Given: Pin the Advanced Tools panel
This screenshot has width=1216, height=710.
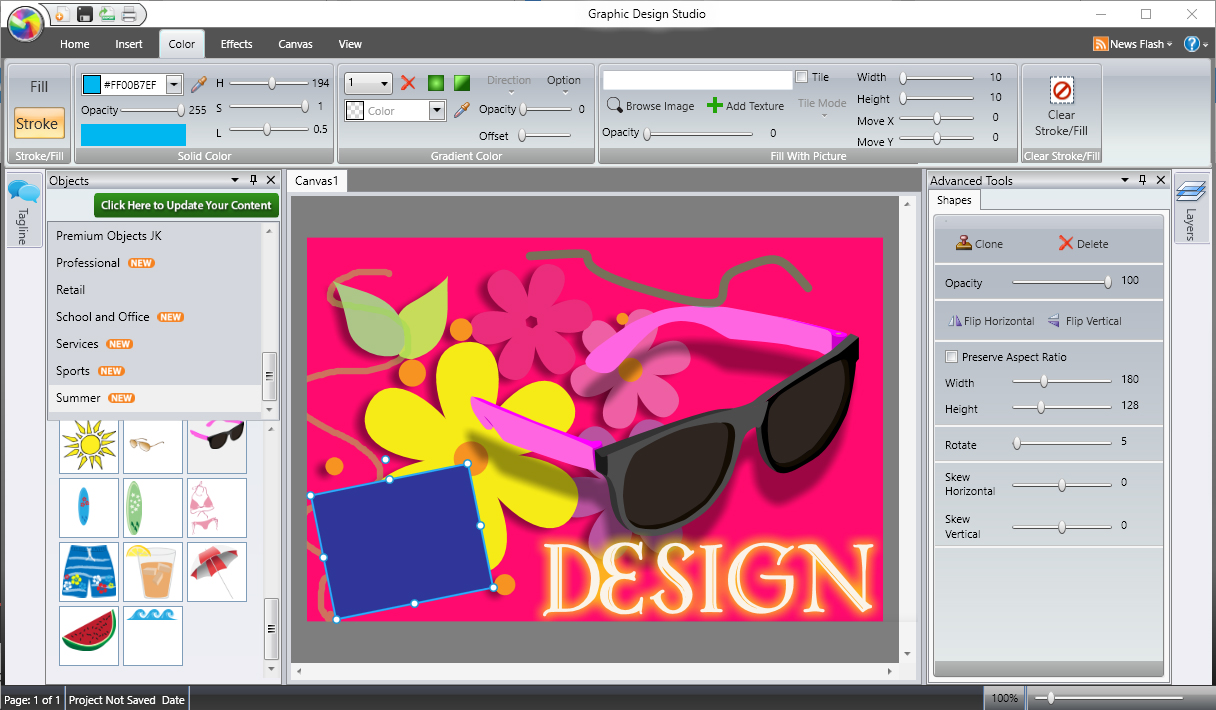Looking at the screenshot, I should click(x=1142, y=180).
